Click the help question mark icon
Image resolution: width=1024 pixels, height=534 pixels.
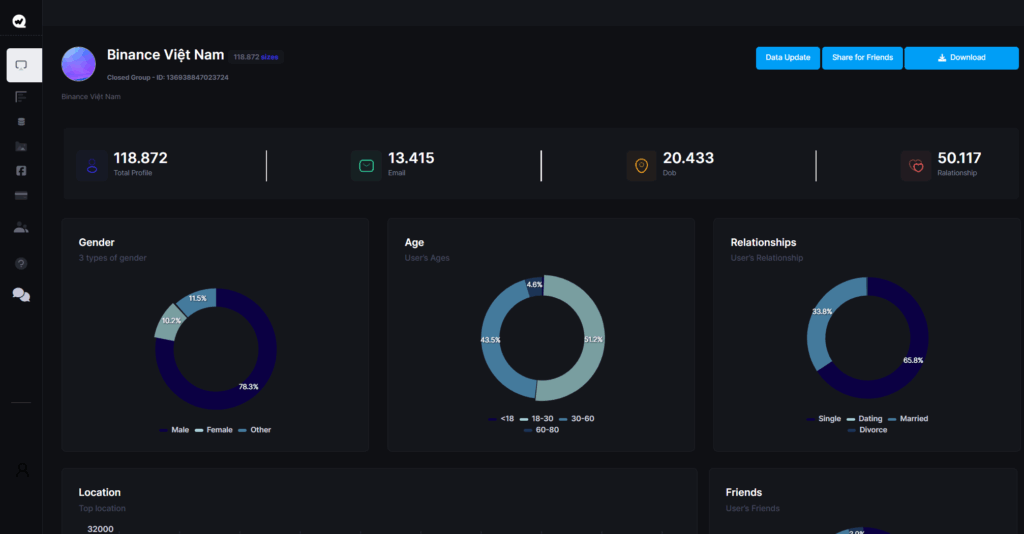(21, 263)
